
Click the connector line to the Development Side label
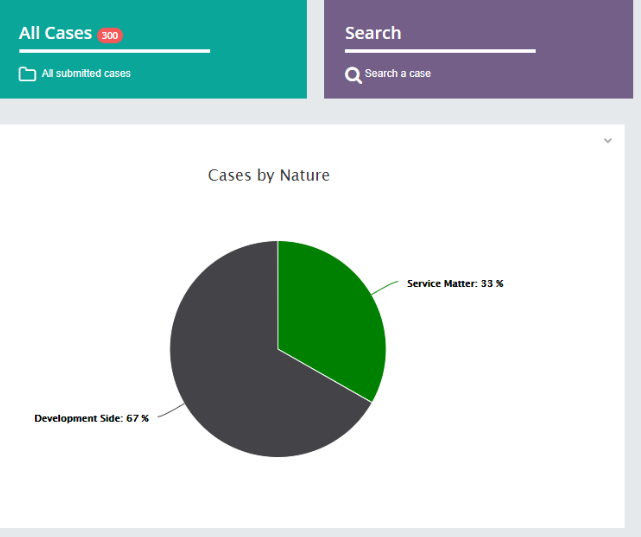point(170,412)
